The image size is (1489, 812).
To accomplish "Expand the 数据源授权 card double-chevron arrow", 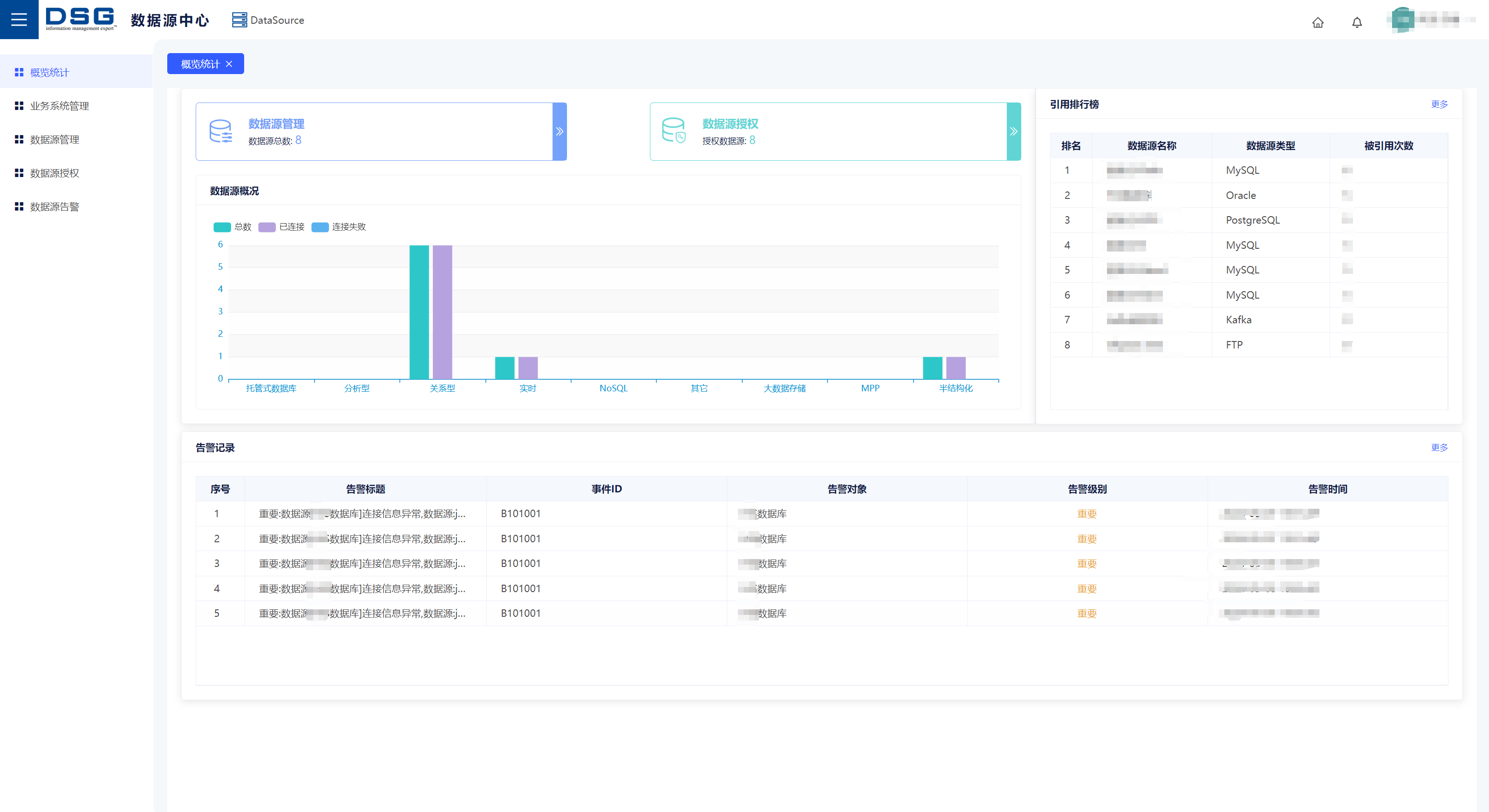I will coord(1013,131).
